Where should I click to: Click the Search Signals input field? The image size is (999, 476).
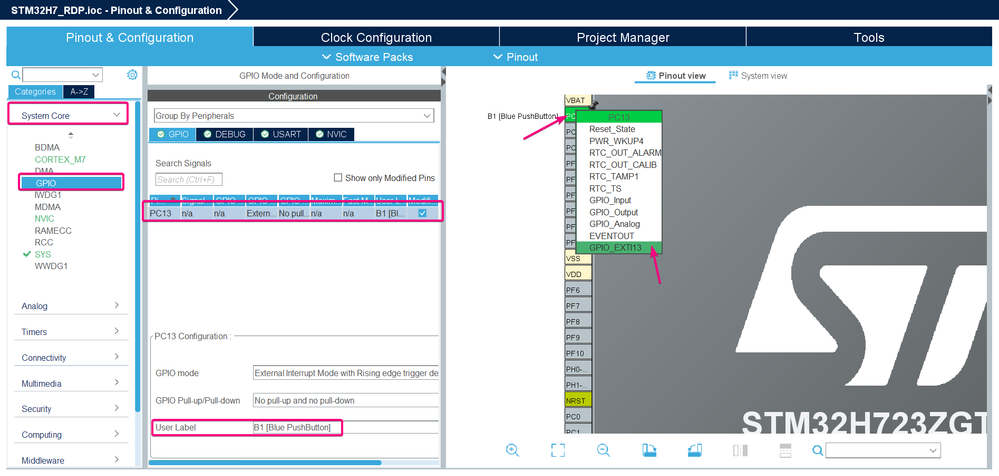(189, 180)
